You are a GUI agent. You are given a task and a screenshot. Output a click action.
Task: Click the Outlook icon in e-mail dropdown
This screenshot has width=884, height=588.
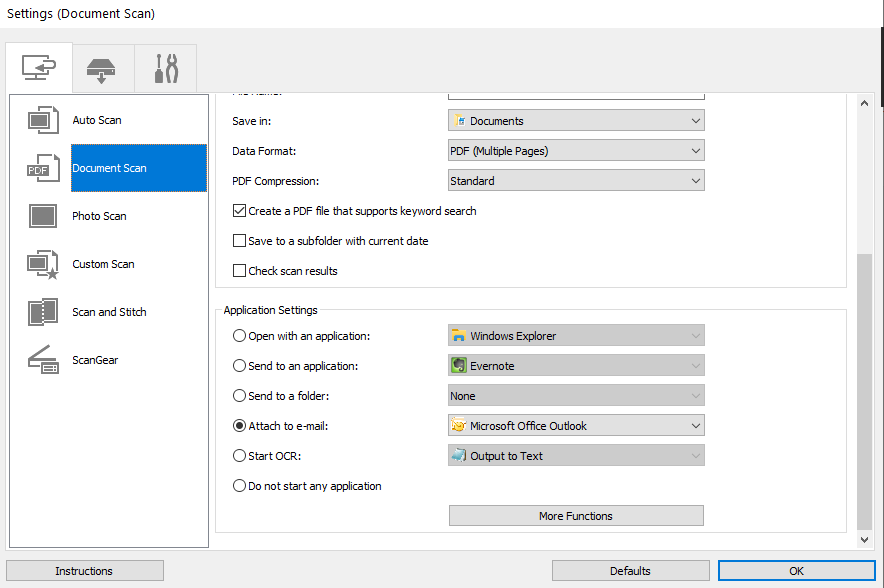[x=459, y=425]
